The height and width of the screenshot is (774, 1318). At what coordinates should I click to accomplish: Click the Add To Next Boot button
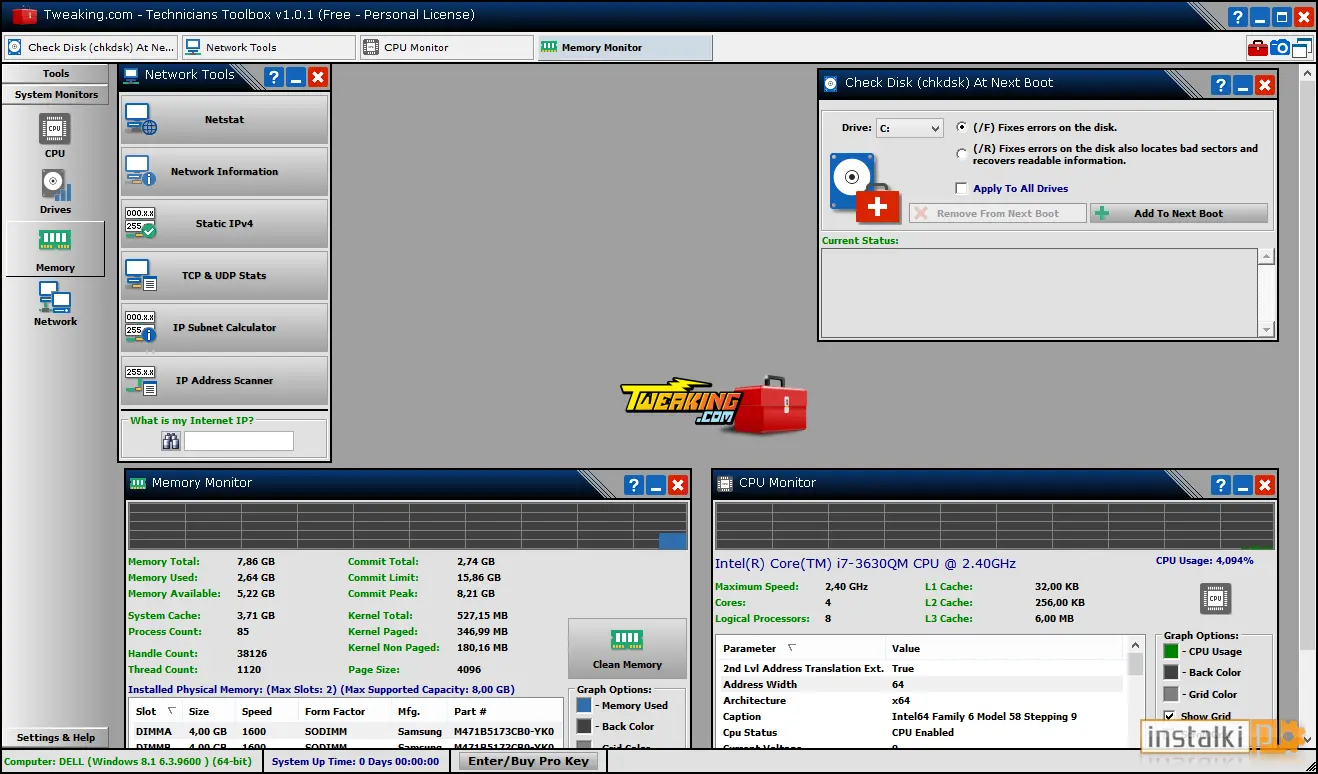coord(1179,214)
